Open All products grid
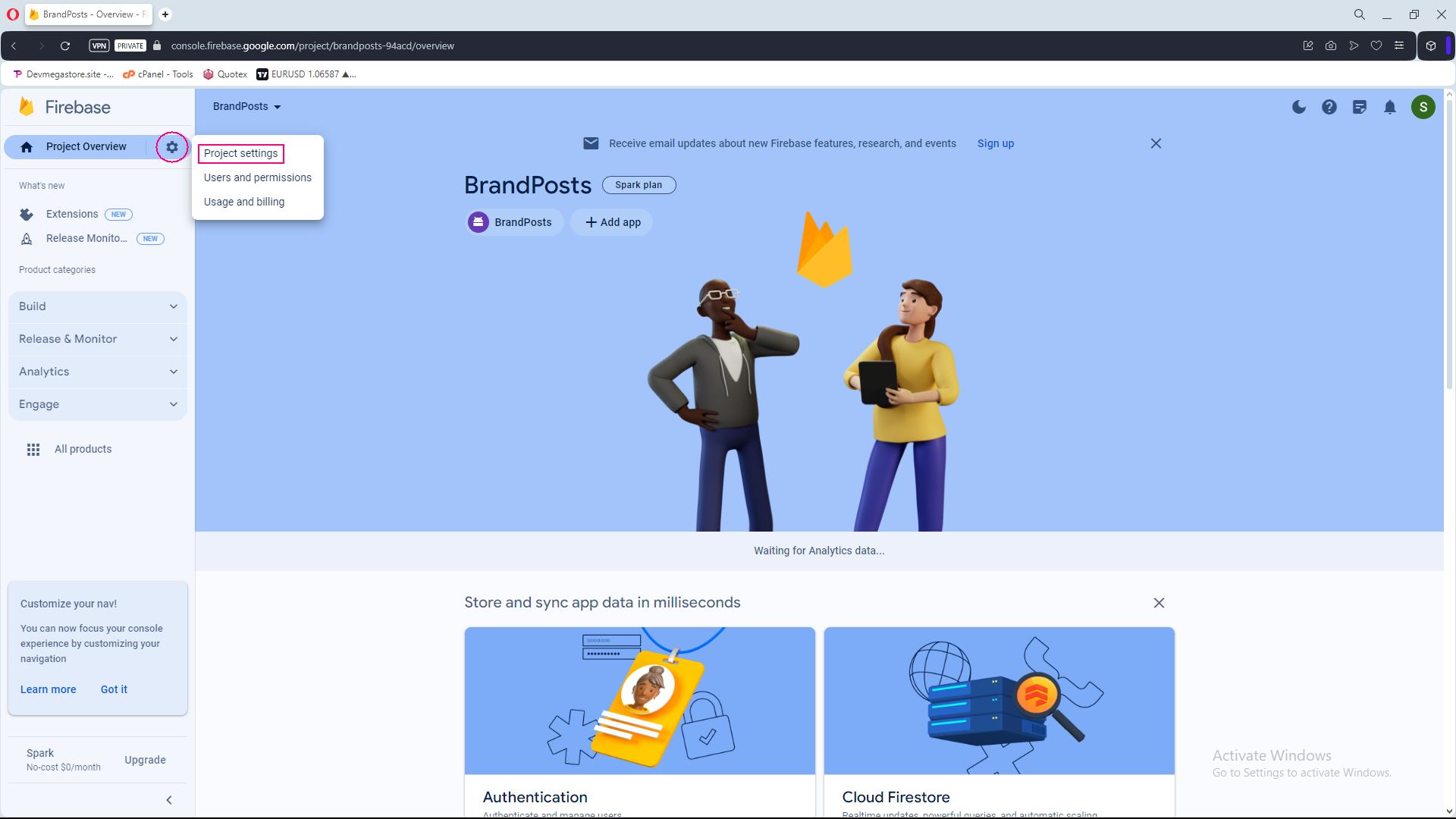 [x=70, y=449]
